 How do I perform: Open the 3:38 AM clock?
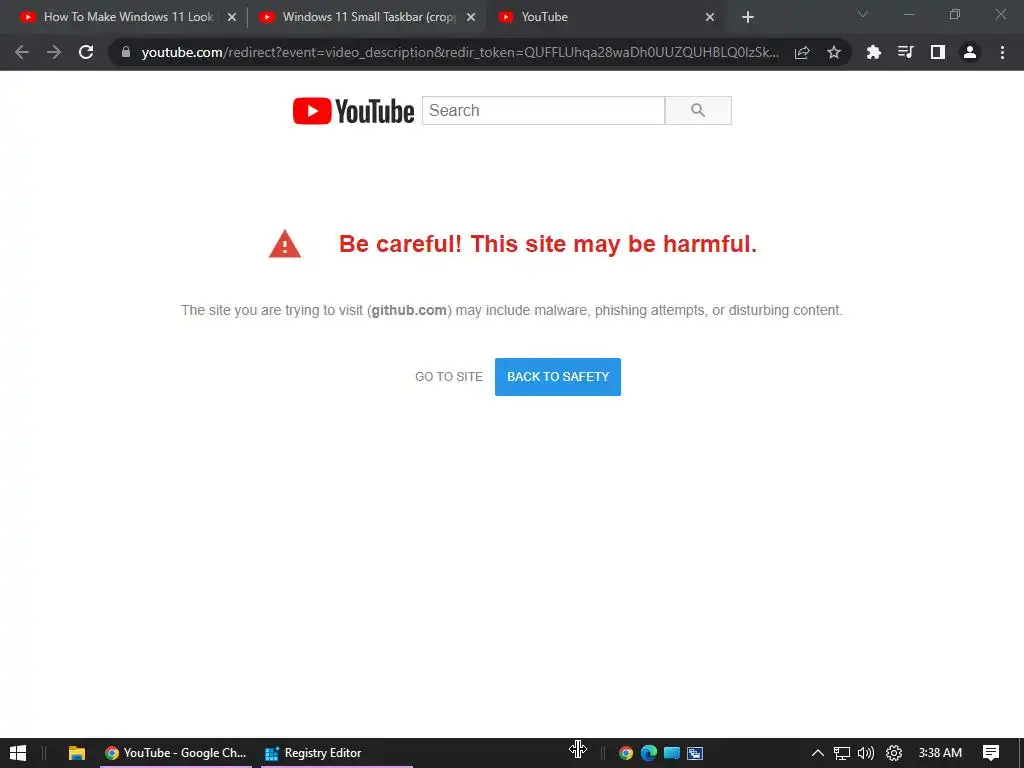940,753
